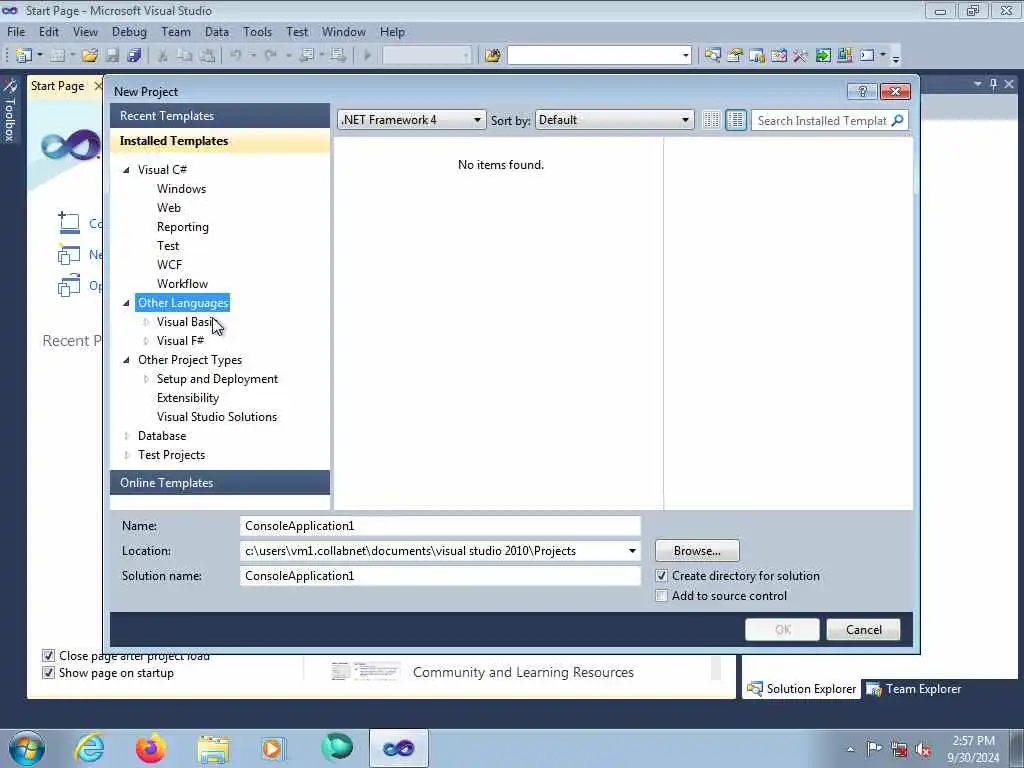This screenshot has height=768, width=1024.
Task: Collapse the Visual C# tree node
Action: click(x=127, y=170)
